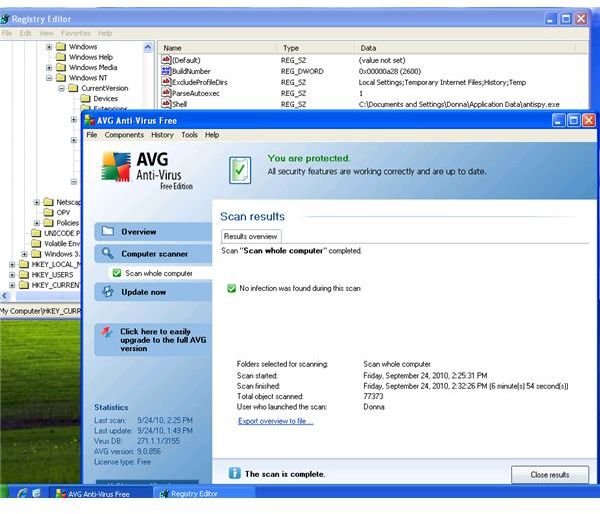The image size is (600, 514).
Task: Click registry tree scroll up arrow
Action: [148, 47]
